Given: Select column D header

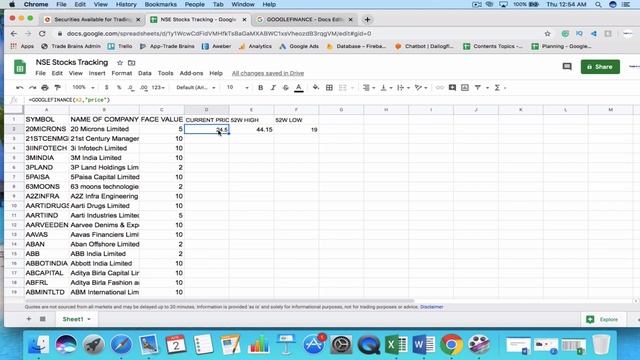Looking at the screenshot, I should pos(207,110).
